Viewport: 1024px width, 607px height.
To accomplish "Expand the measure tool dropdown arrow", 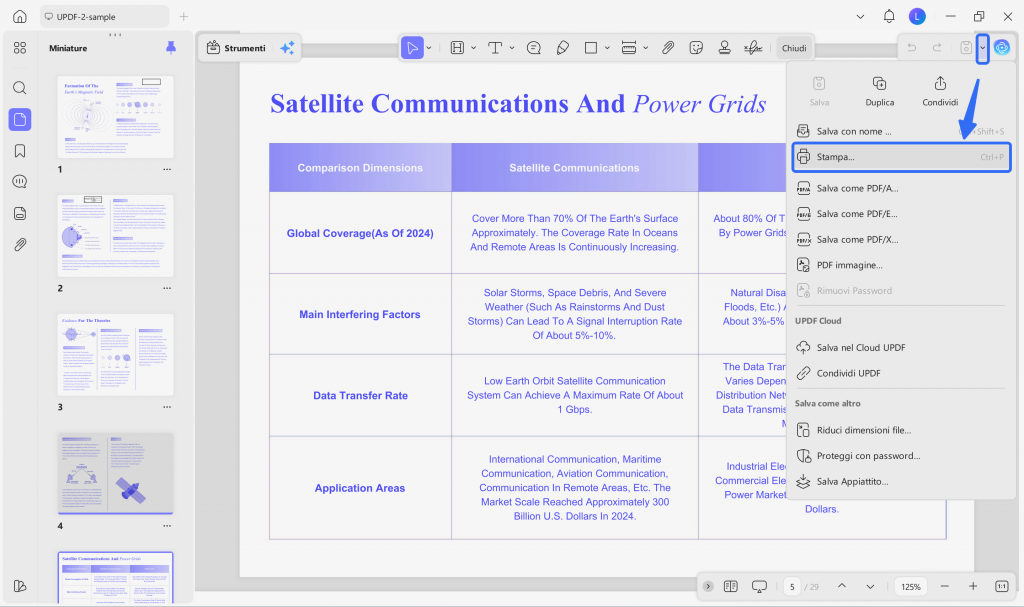I will click(645, 48).
